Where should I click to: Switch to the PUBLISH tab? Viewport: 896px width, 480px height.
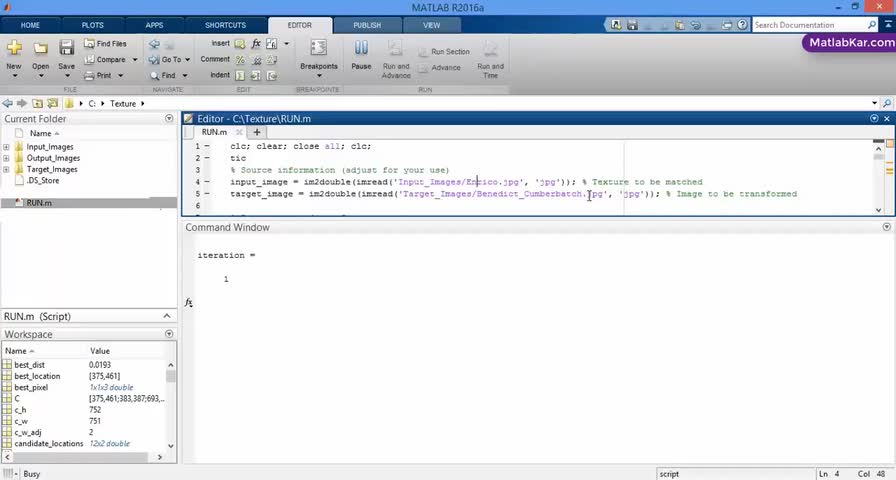pyautogui.click(x=367, y=25)
